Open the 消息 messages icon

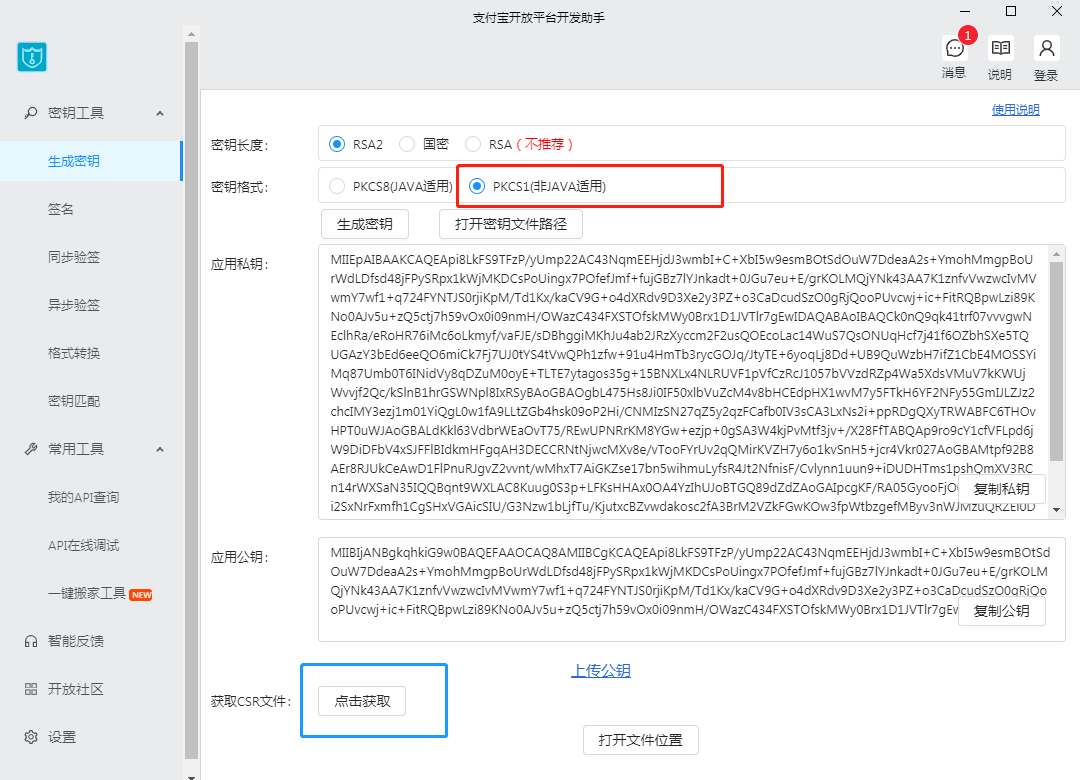[x=954, y=48]
